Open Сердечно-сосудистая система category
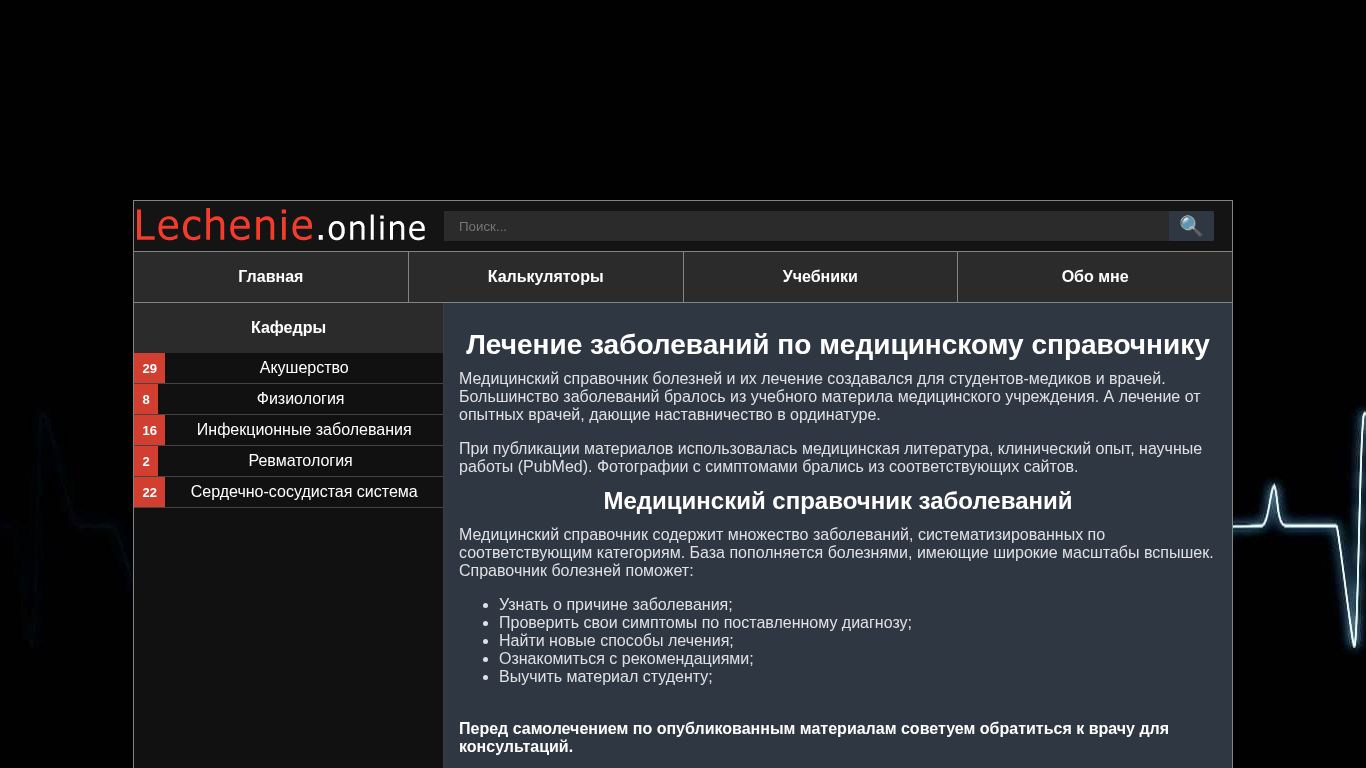The width and height of the screenshot is (1366, 768). [x=304, y=492]
